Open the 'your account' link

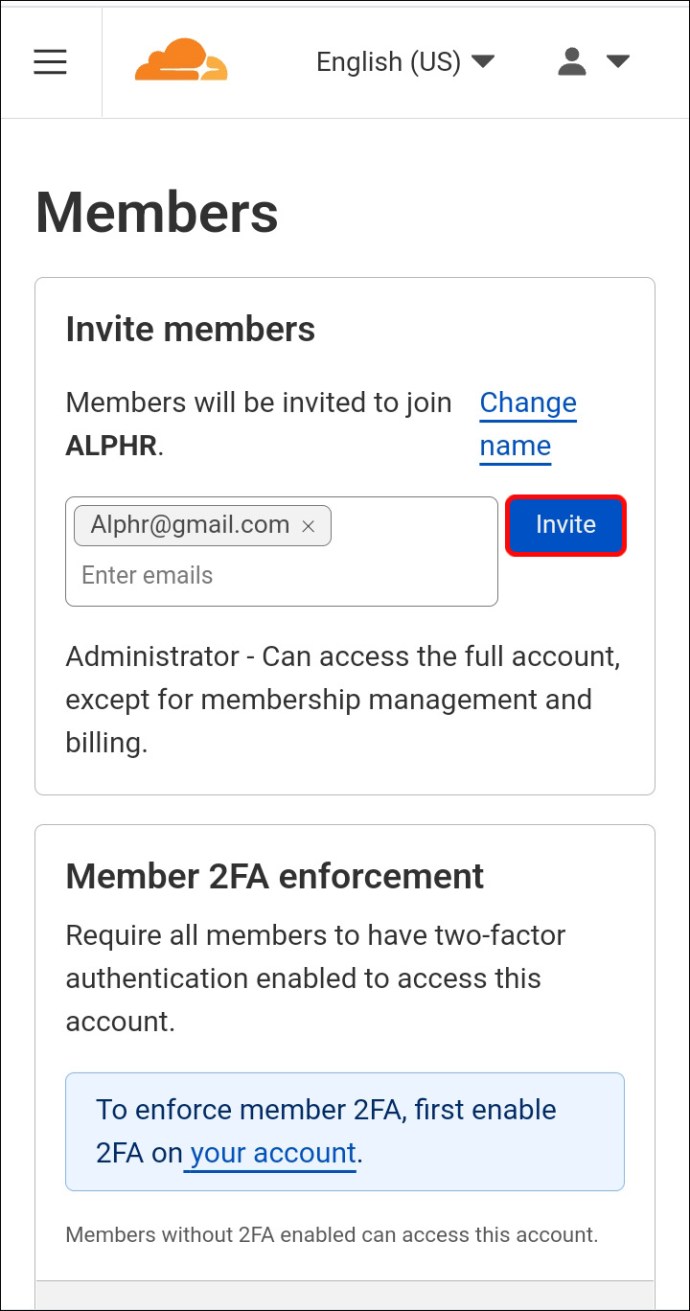(272, 1153)
